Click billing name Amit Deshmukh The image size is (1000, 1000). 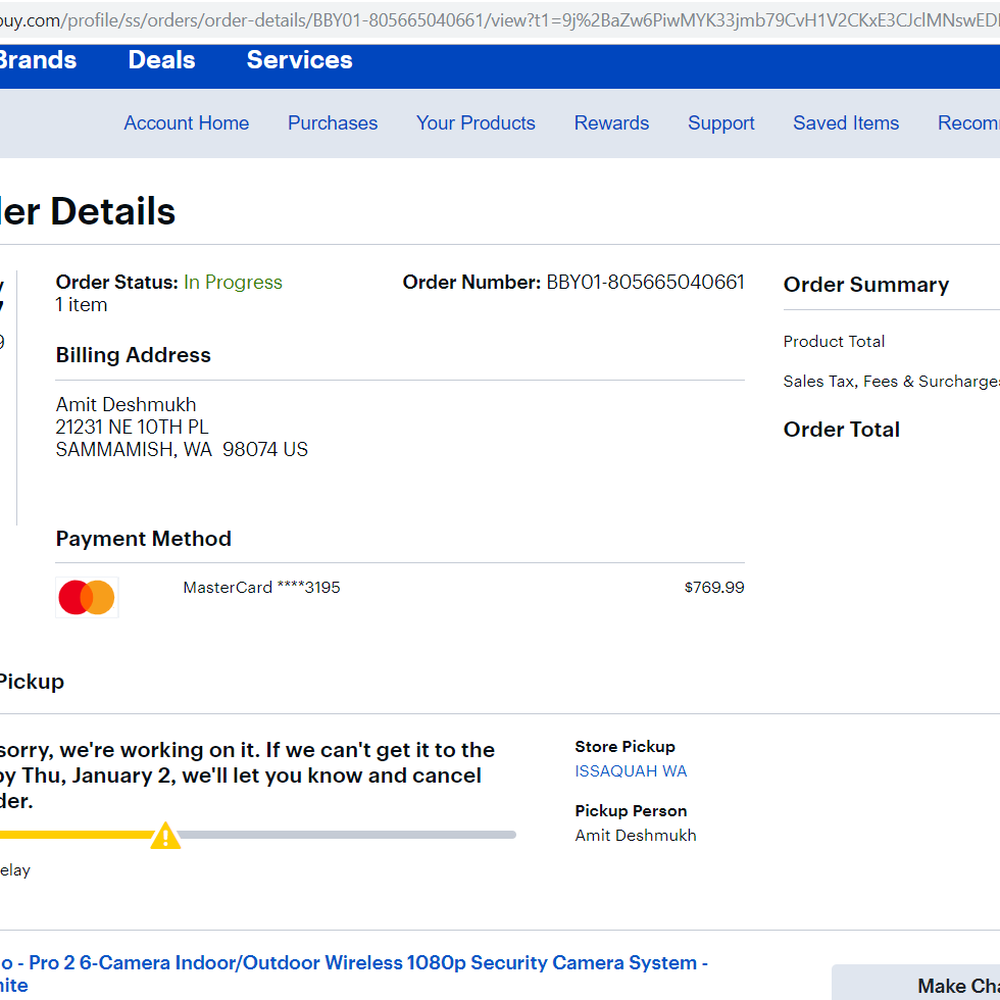[126, 404]
